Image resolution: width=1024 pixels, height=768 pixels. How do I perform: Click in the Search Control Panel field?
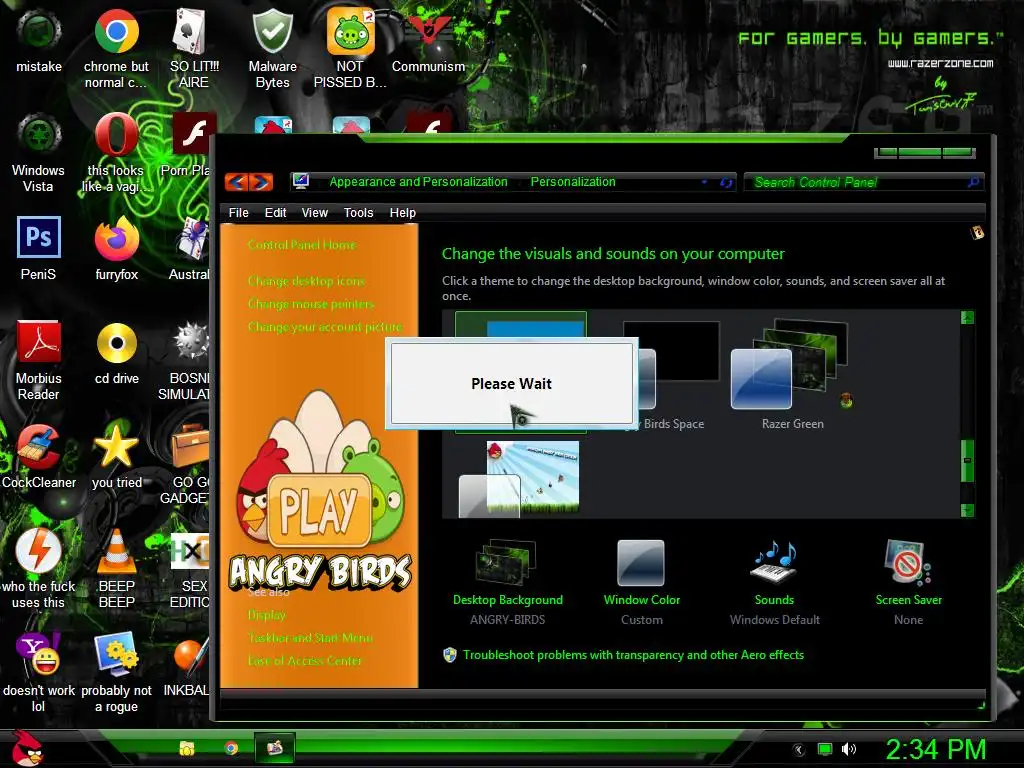(x=863, y=182)
